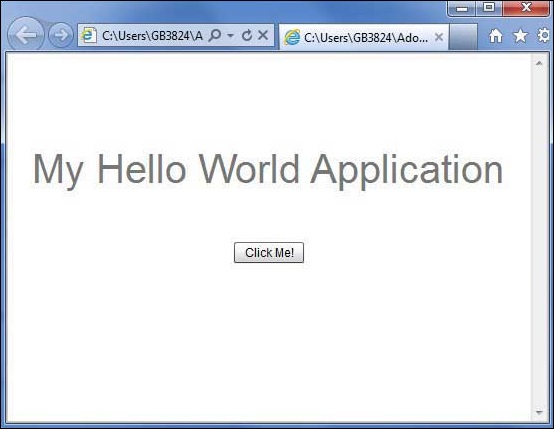This screenshot has width=554, height=429.
Task: Stop loading with the address bar X
Action: tap(263, 35)
